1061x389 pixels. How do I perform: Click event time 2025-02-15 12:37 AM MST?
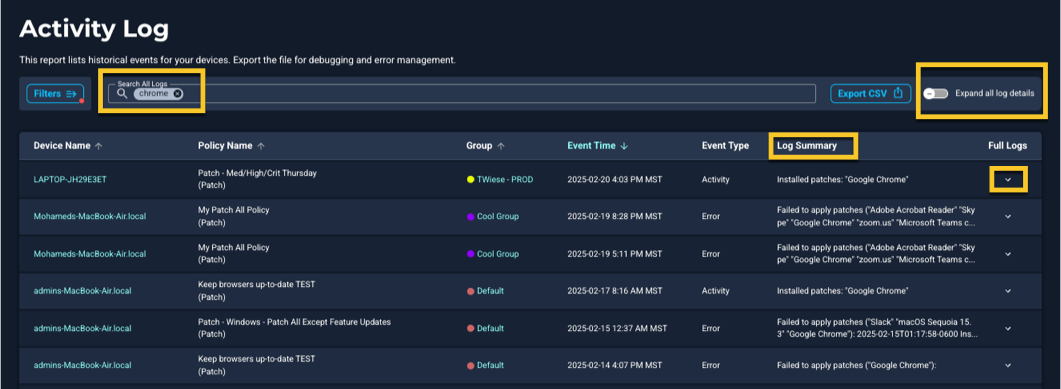point(617,328)
